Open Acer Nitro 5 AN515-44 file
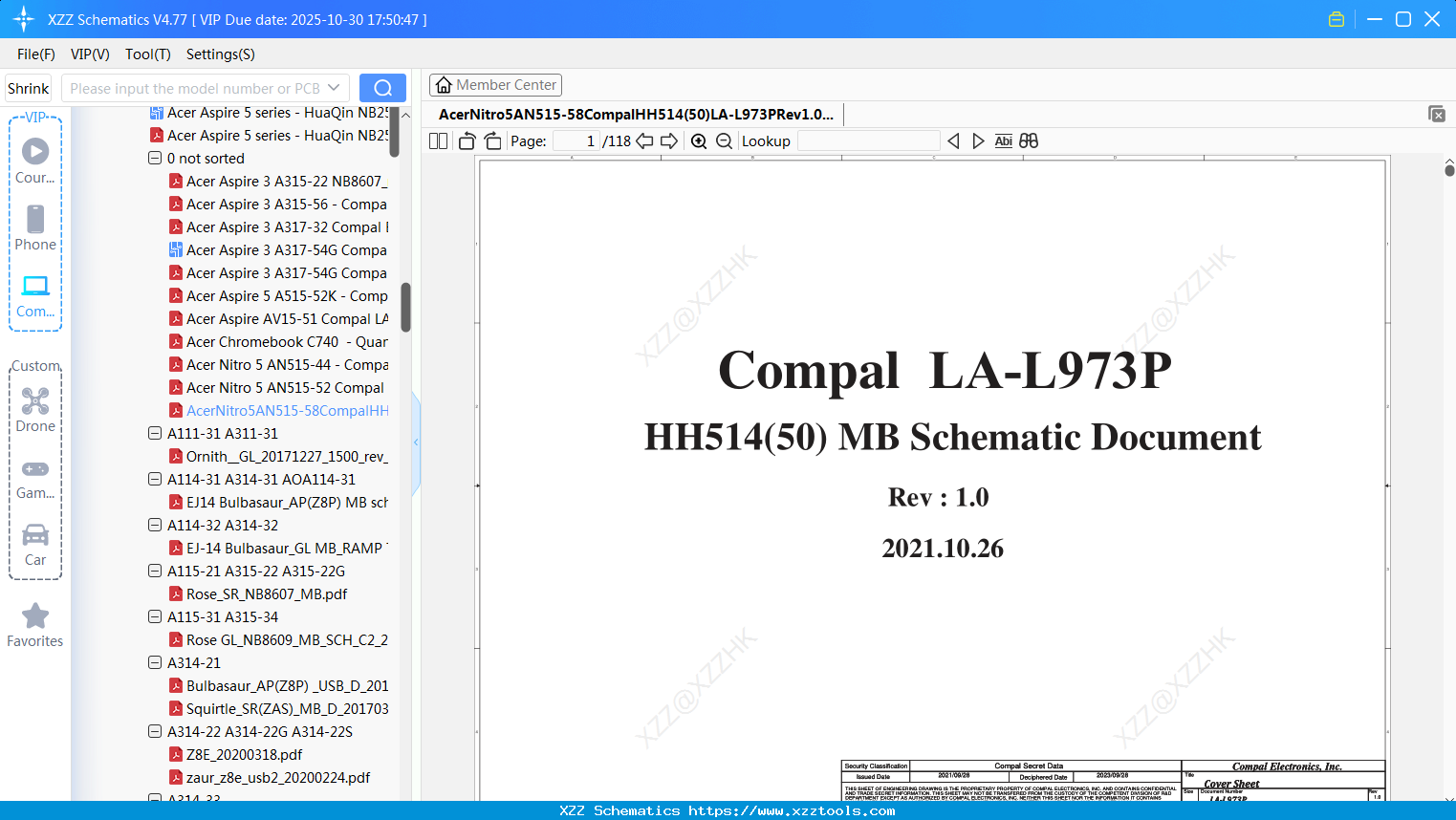Image resolution: width=1456 pixels, height=820 pixels. [x=278, y=365]
